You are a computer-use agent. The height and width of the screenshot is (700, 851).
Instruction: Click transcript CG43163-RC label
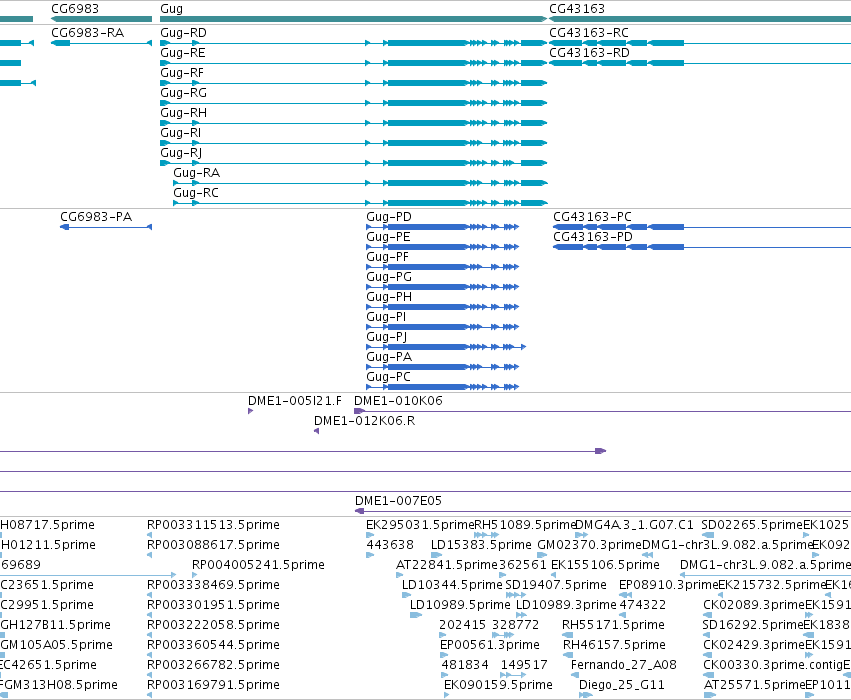tap(589, 33)
